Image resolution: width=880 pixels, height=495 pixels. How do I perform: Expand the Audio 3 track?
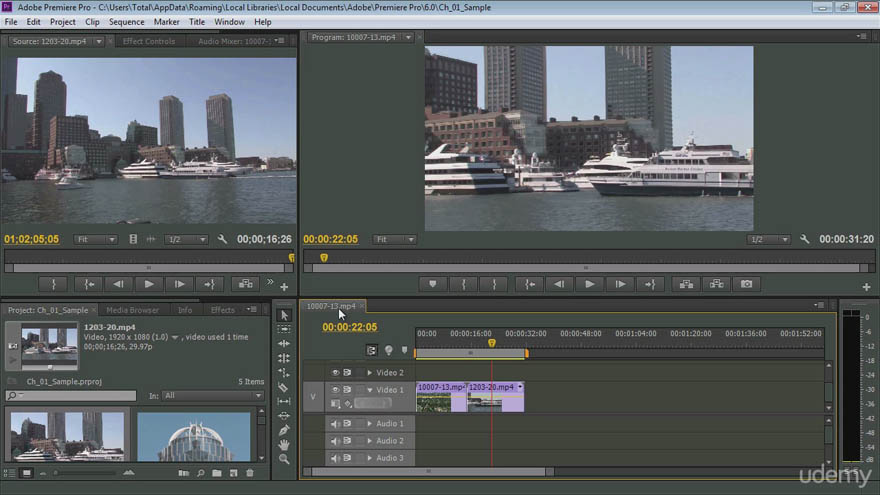pyautogui.click(x=369, y=458)
